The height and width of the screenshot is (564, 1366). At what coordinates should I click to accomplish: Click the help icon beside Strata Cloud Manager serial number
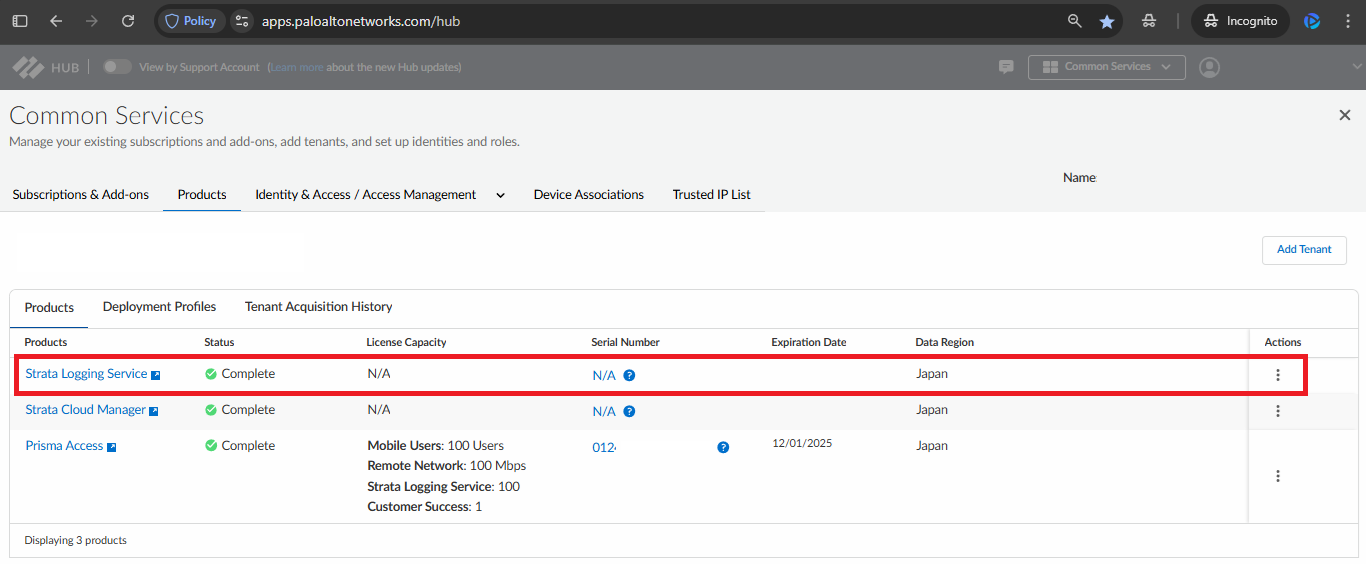click(x=629, y=411)
